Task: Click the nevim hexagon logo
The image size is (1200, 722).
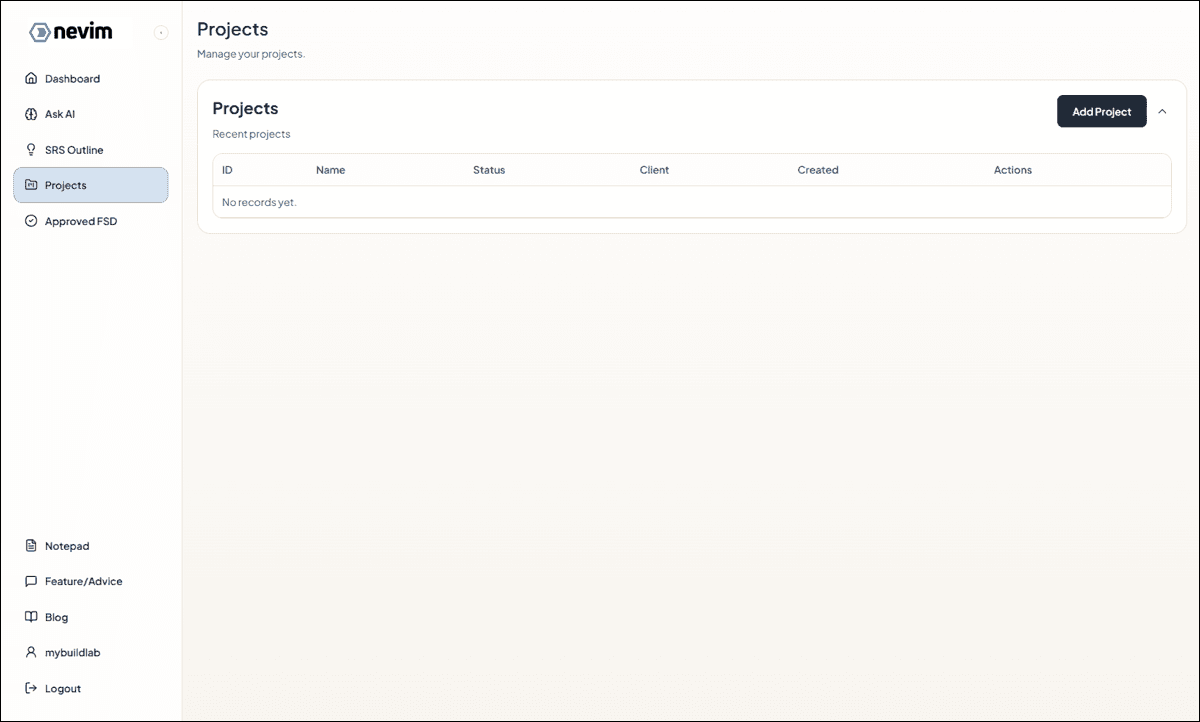Action: tap(38, 31)
